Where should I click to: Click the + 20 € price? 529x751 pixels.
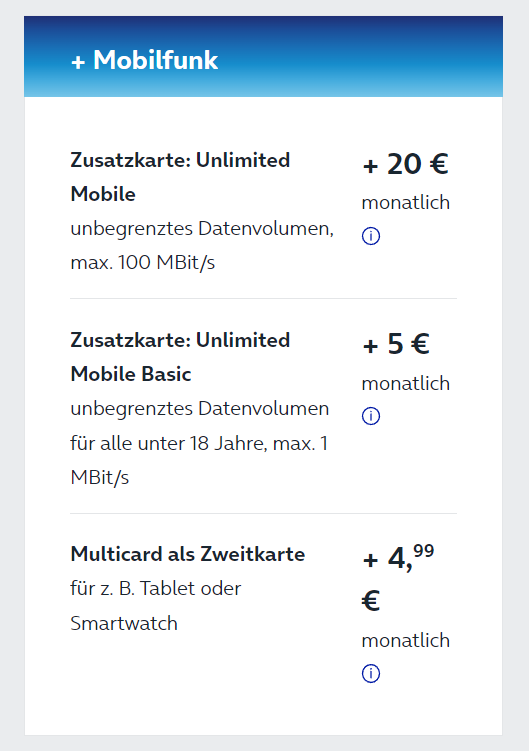click(405, 164)
